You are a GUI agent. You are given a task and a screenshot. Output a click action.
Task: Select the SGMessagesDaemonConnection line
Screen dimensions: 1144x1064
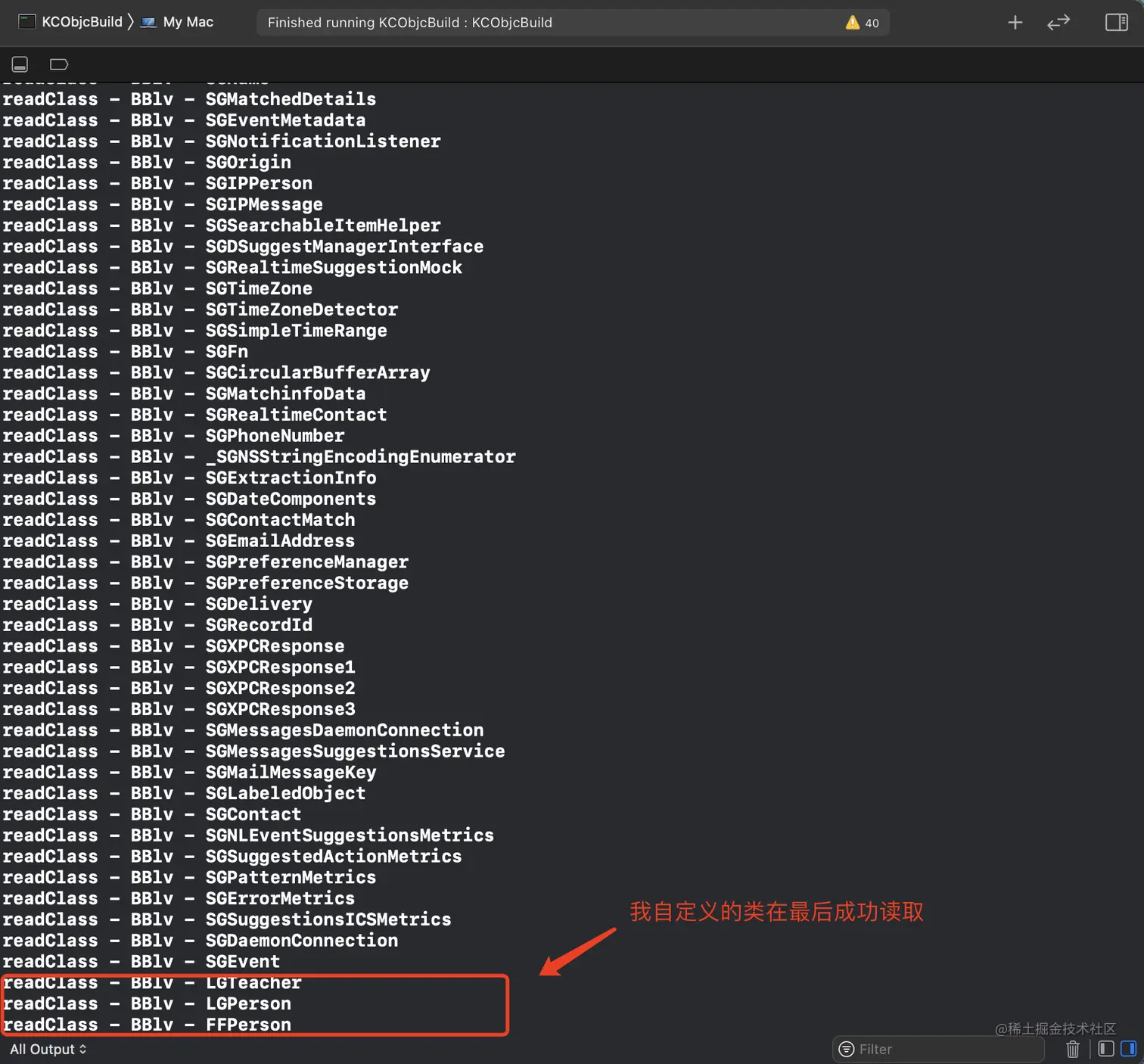click(243, 730)
